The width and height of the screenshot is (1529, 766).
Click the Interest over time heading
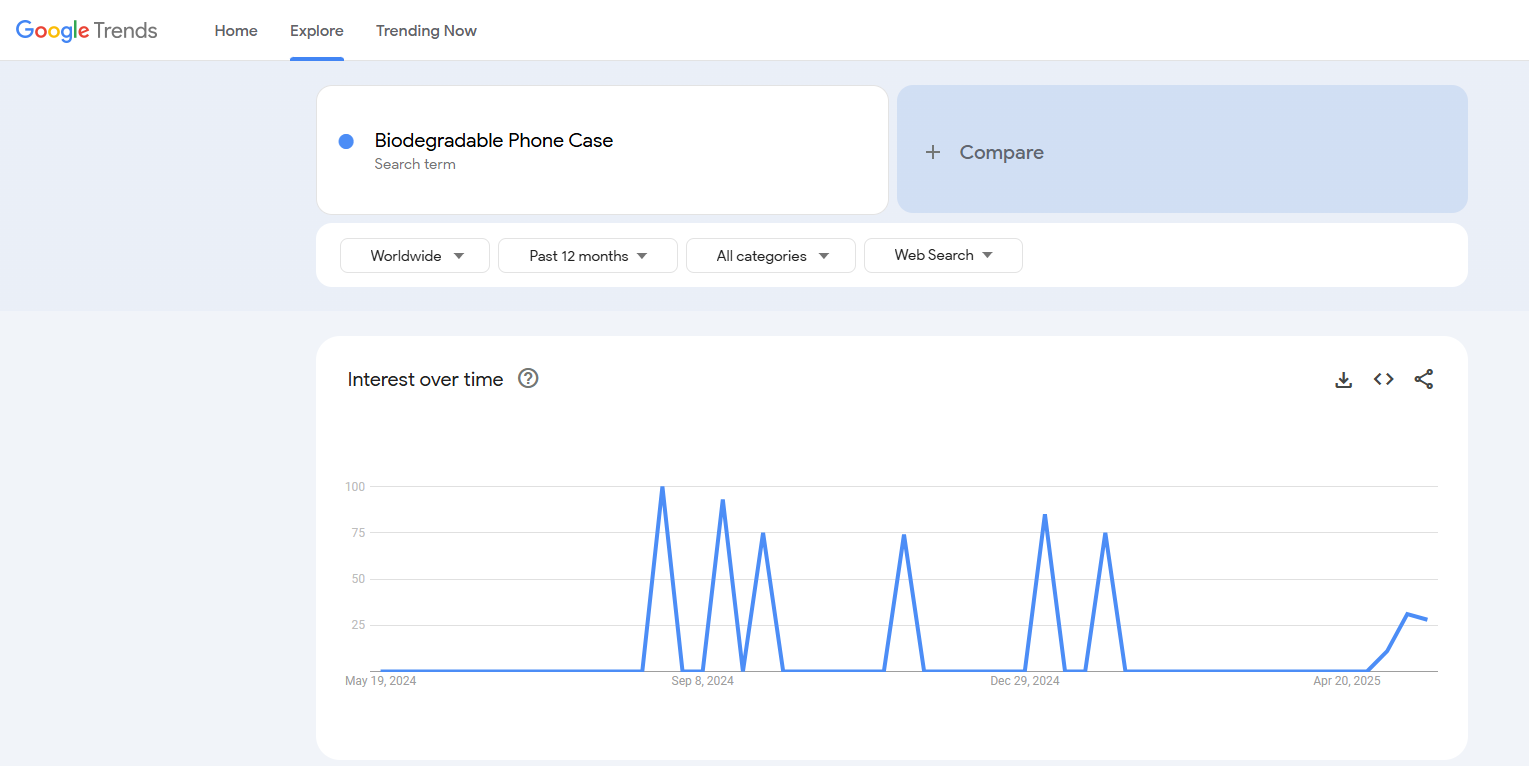click(x=425, y=379)
